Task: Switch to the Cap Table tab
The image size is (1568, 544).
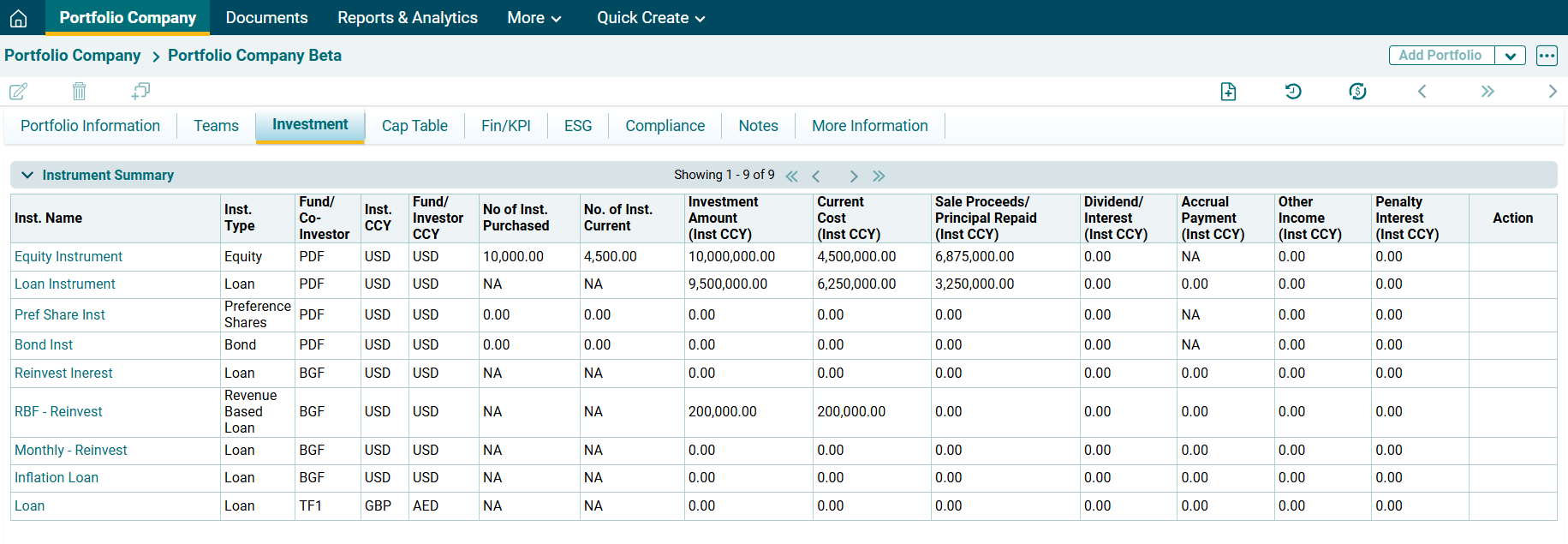Action: click(414, 126)
